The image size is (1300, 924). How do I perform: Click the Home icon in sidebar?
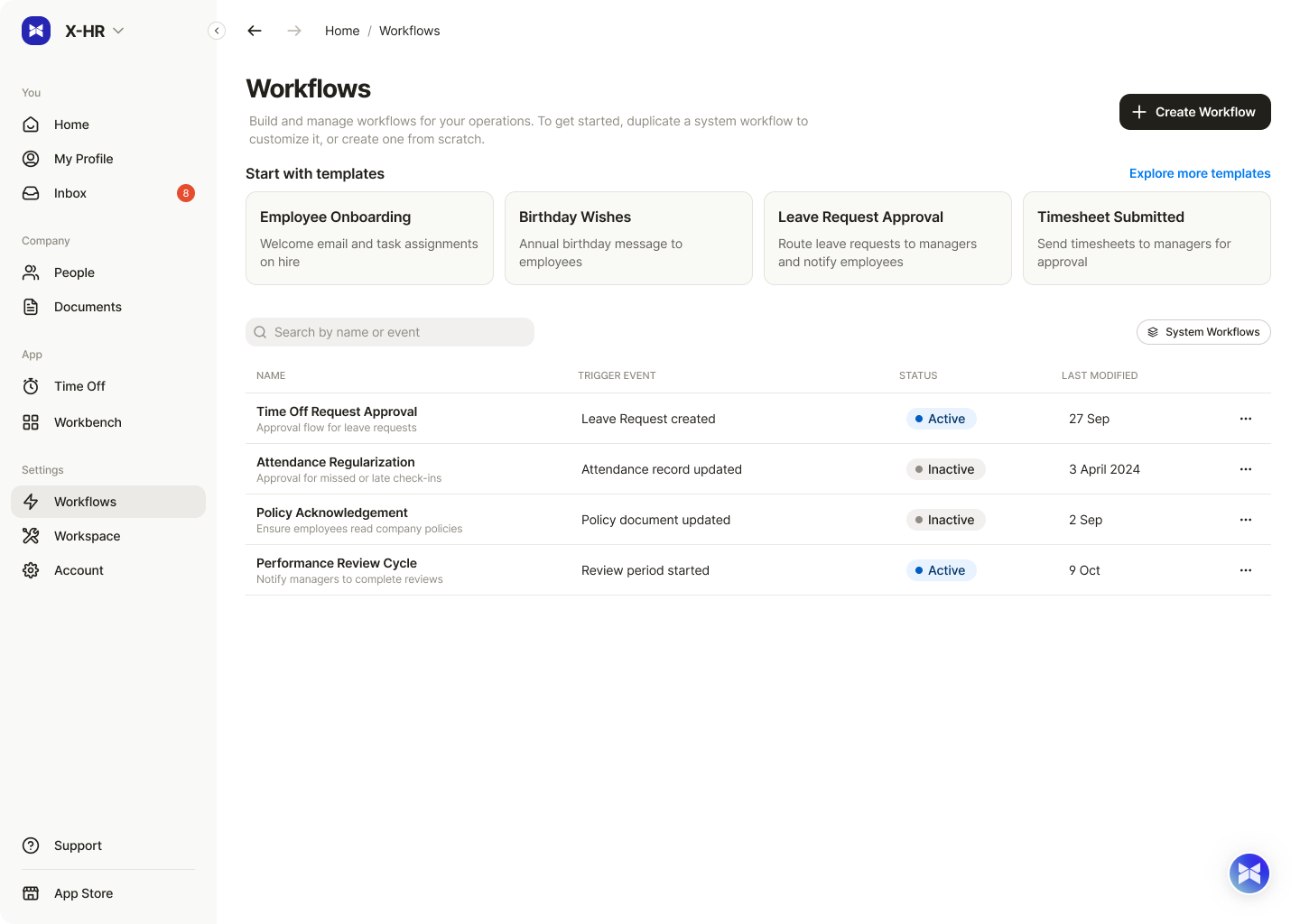(31, 125)
